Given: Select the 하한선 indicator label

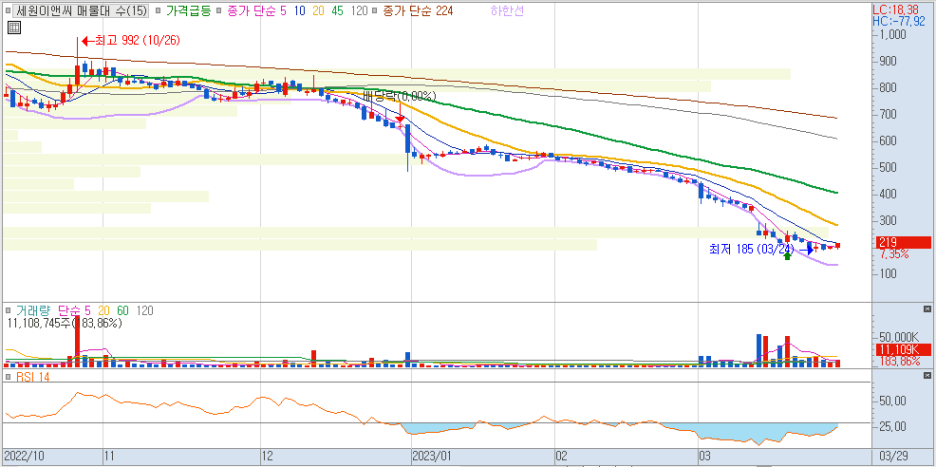Looking at the screenshot, I should [x=507, y=11].
